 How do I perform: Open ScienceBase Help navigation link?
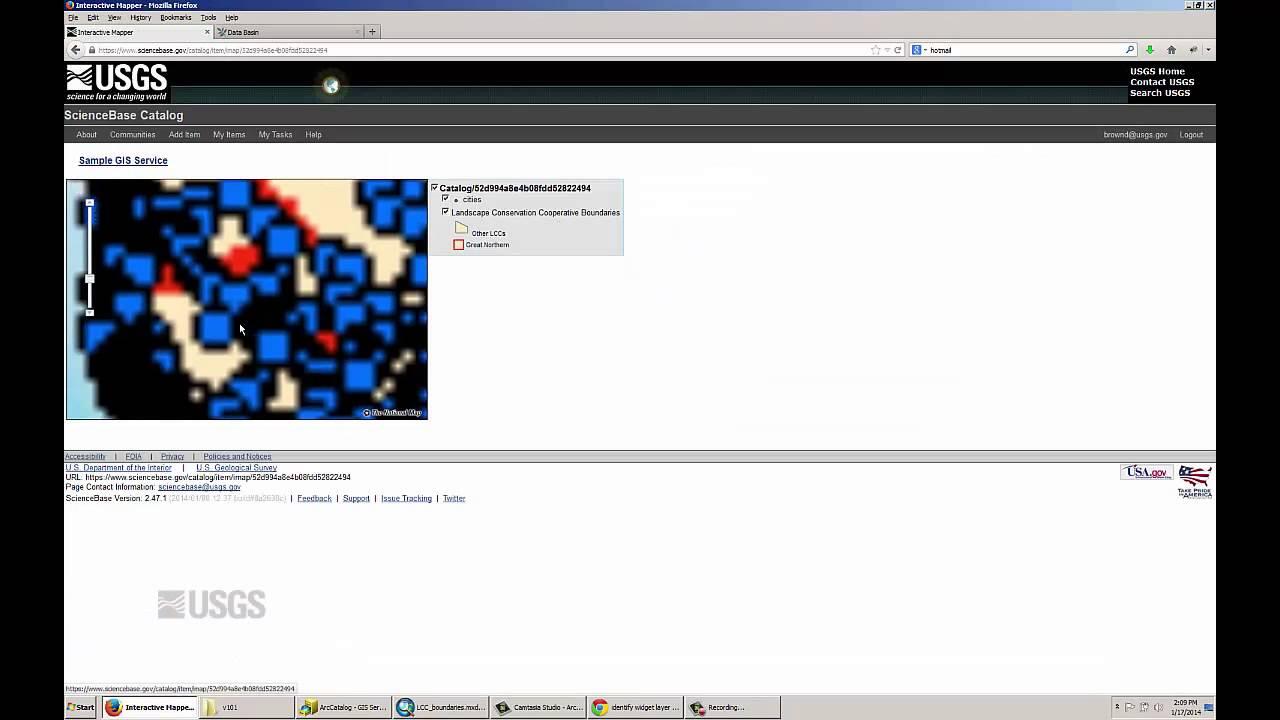tap(313, 134)
